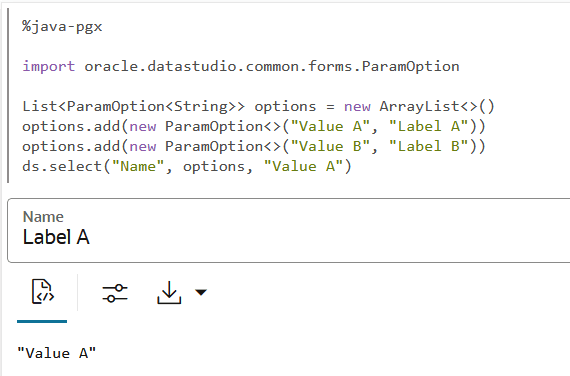The image size is (570, 376).
Task: Open the visualization settings sliders icon
Action: tap(115, 293)
